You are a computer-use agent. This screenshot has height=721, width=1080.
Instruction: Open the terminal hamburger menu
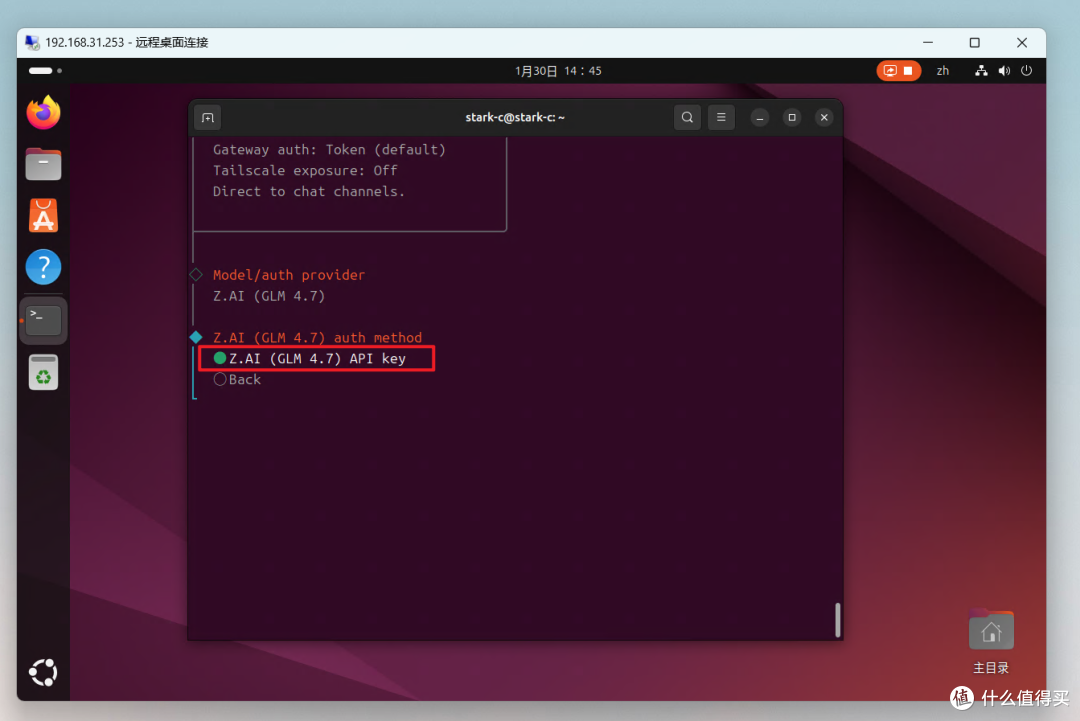[x=721, y=118]
